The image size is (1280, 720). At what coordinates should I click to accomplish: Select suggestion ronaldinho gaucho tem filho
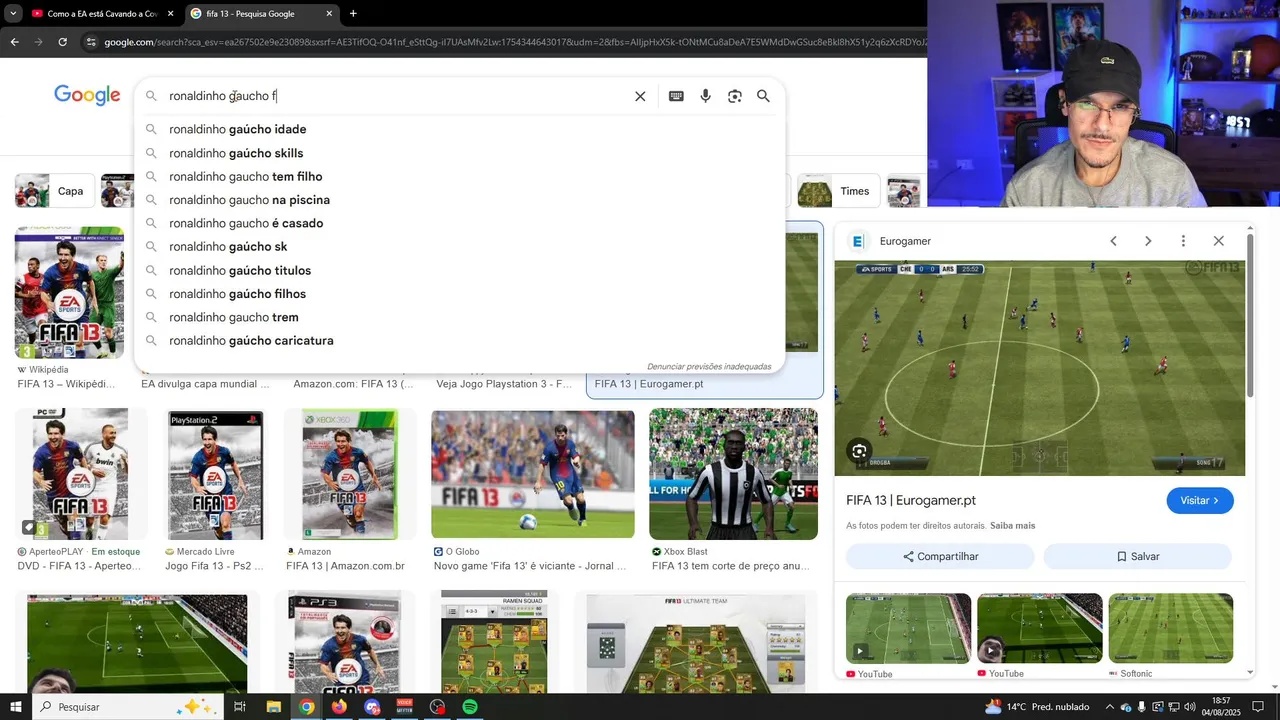460,176
